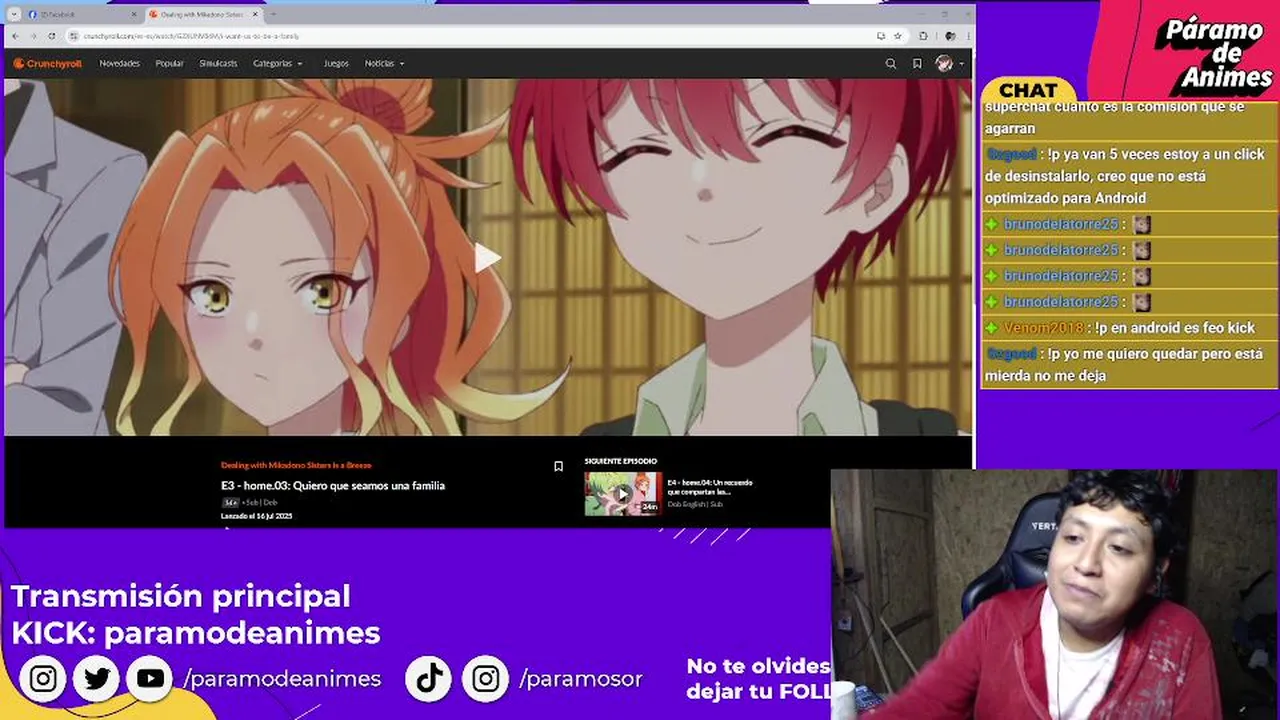Open the Popular page

[x=169, y=63]
